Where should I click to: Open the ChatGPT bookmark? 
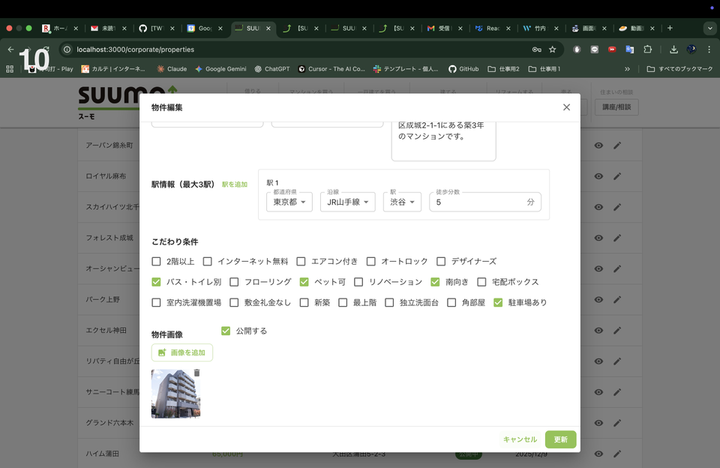[x=272, y=69]
